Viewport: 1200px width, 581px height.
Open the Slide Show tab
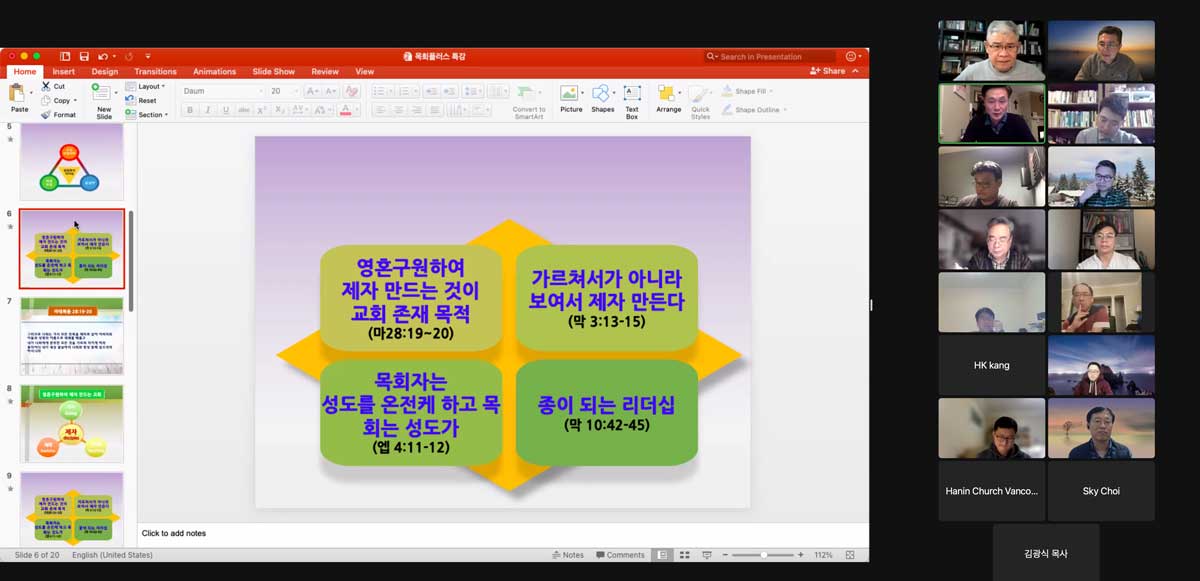coord(273,72)
